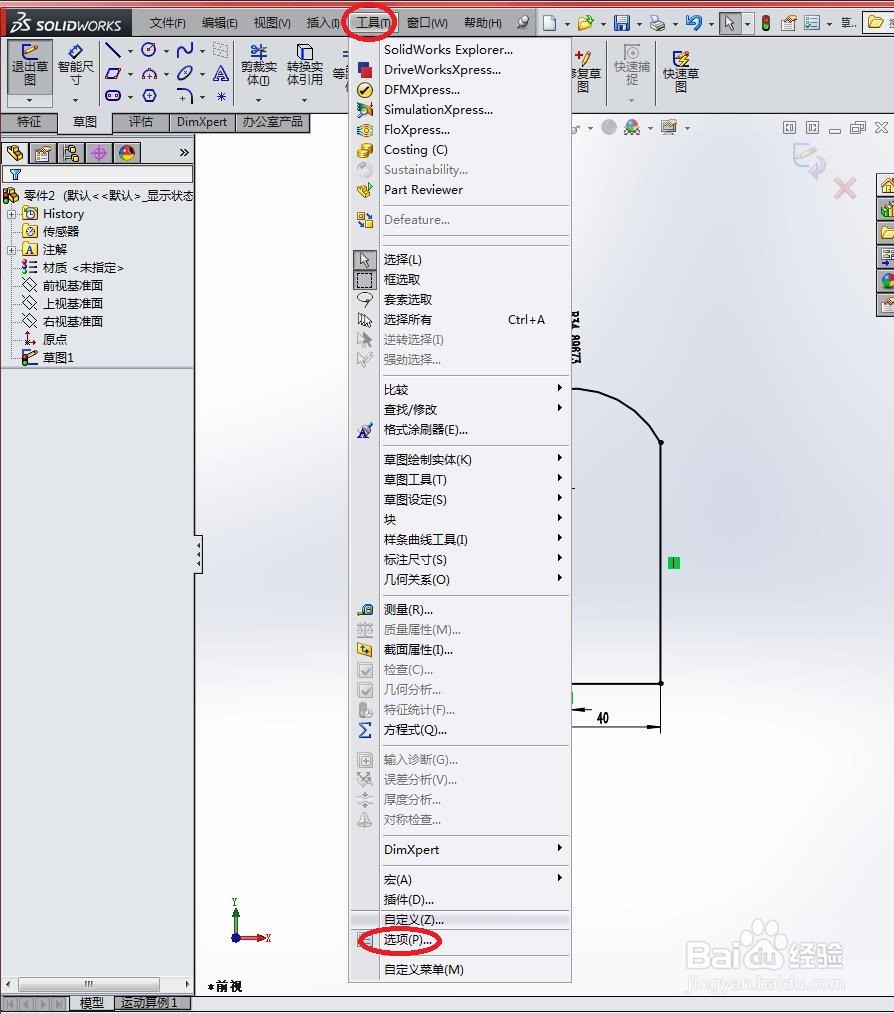Click the New document toolbar icon
Viewport: 894px width, 1014px height.
(549, 23)
